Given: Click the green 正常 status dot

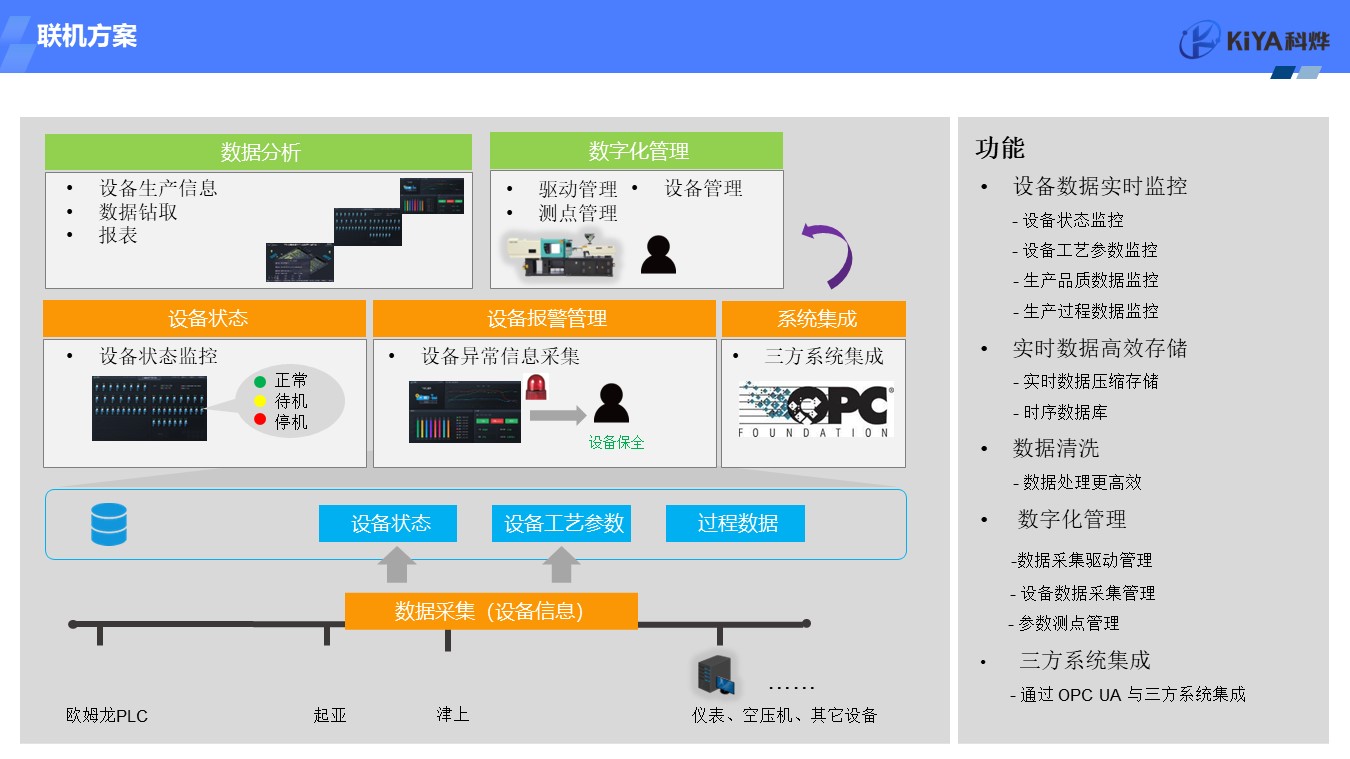Looking at the screenshot, I should coord(260,381).
